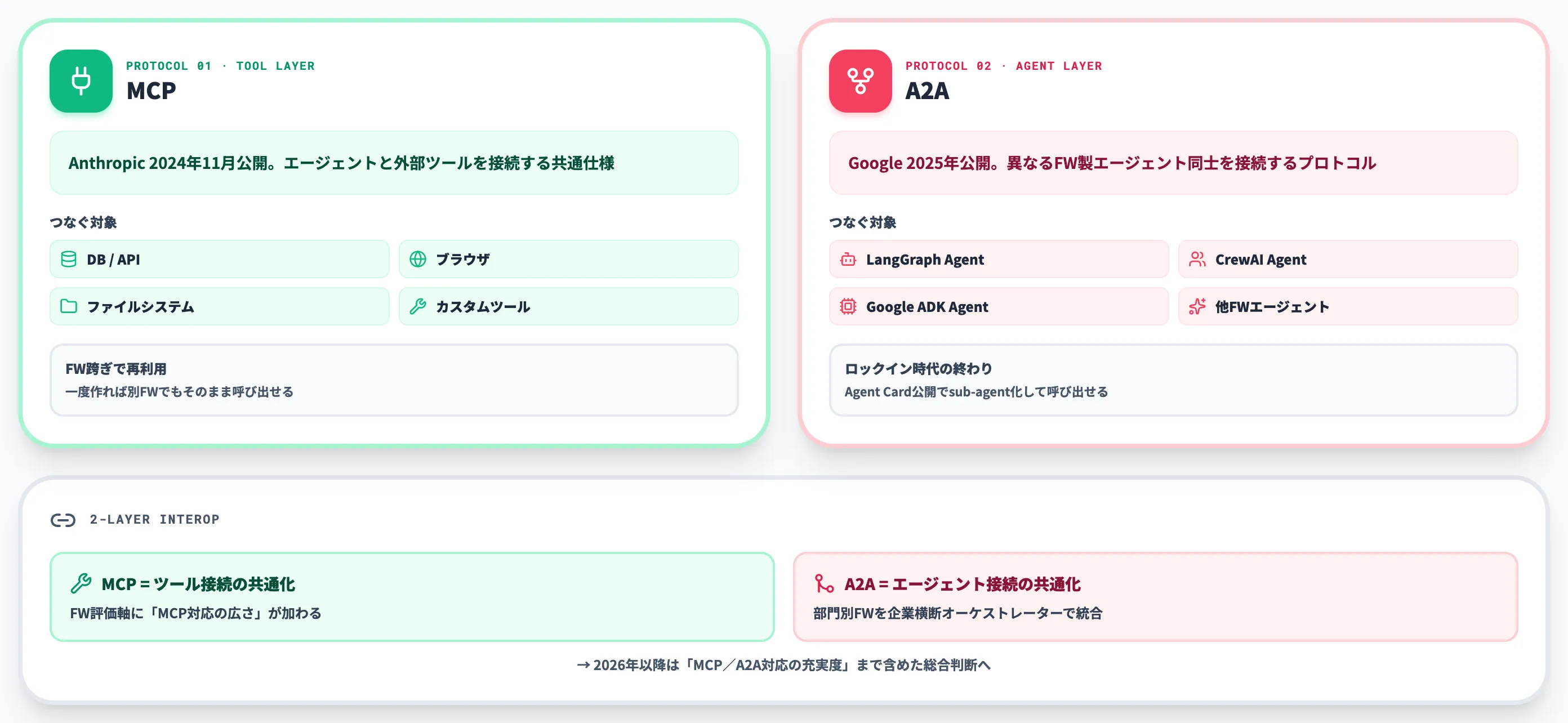The width and height of the screenshot is (1568, 723).
Task: Click the link icon beside 2-LAYER INTEROP
Action: click(63, 520)
